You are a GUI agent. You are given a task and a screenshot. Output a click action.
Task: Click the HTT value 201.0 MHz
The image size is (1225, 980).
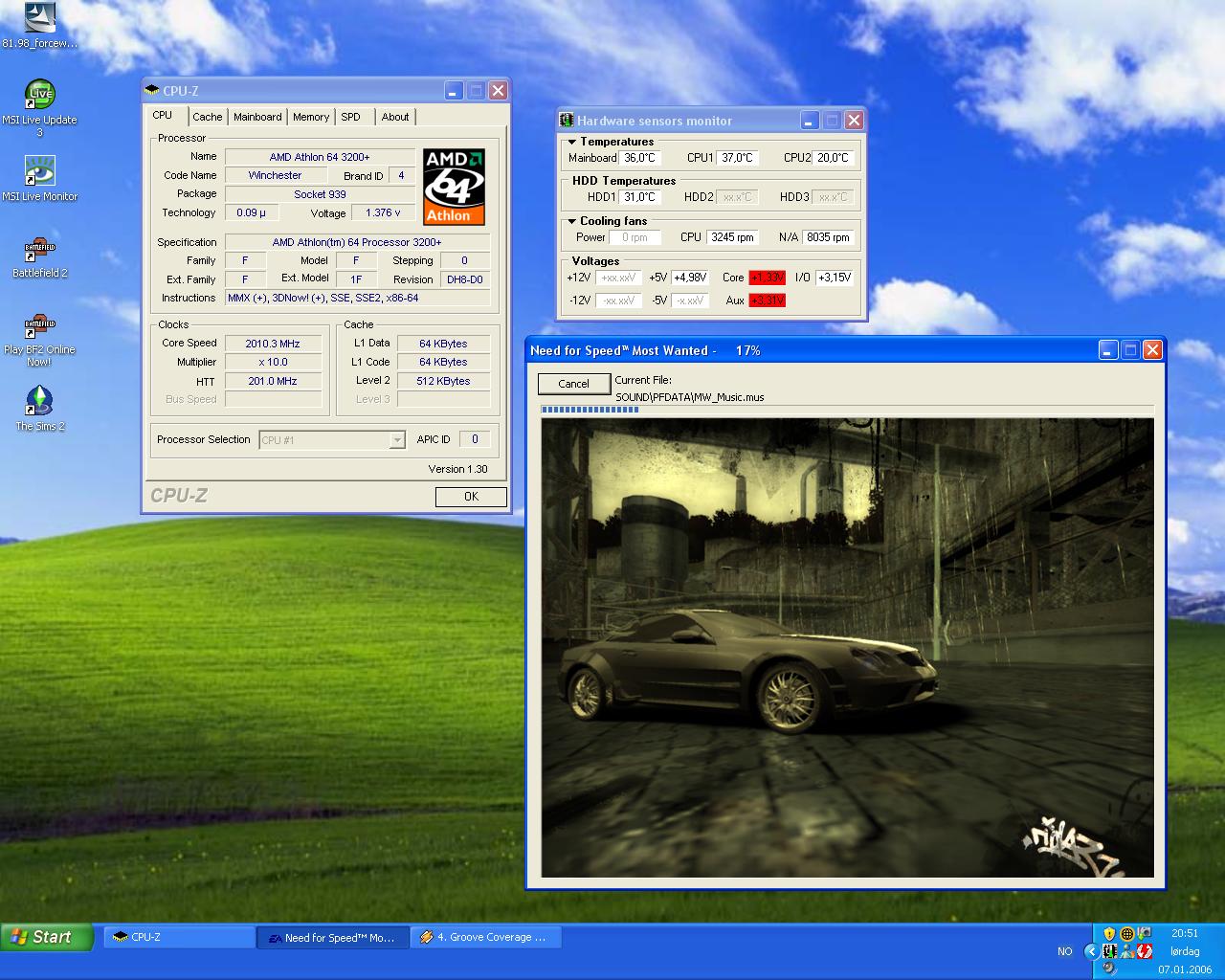point(273,381)
